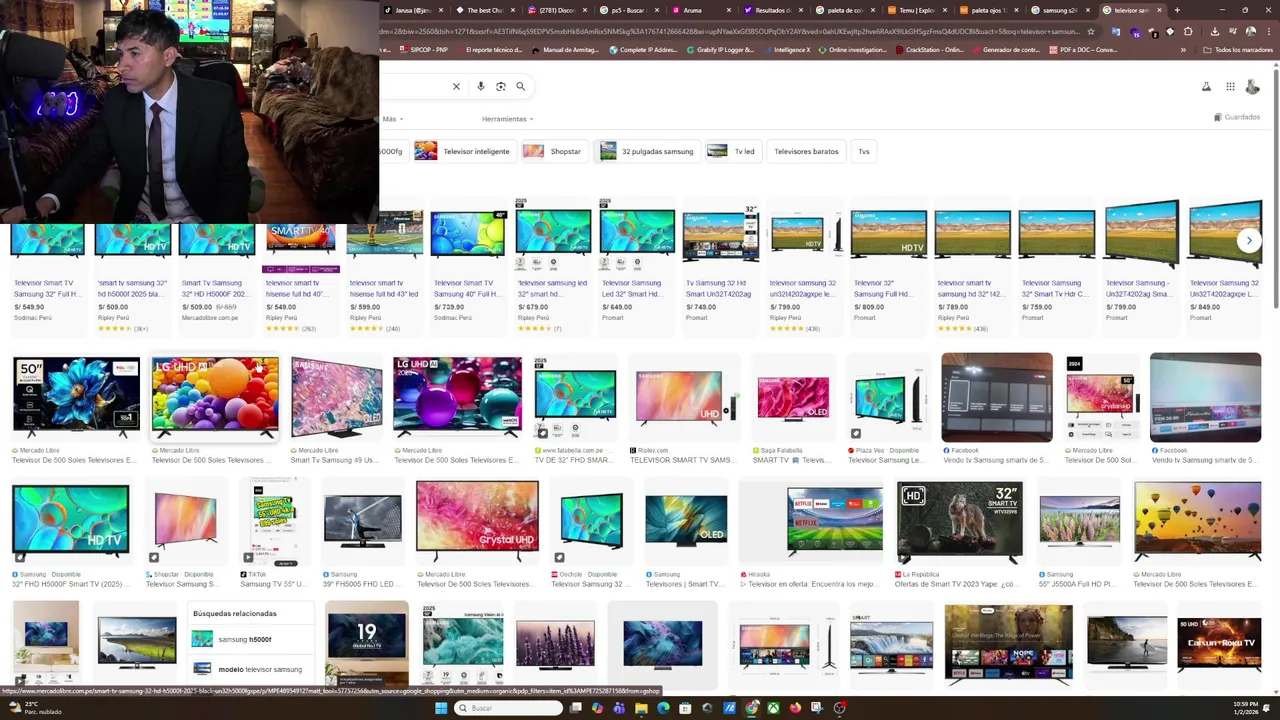
Task: Expand the Más menu
Action: click(391, 119)
